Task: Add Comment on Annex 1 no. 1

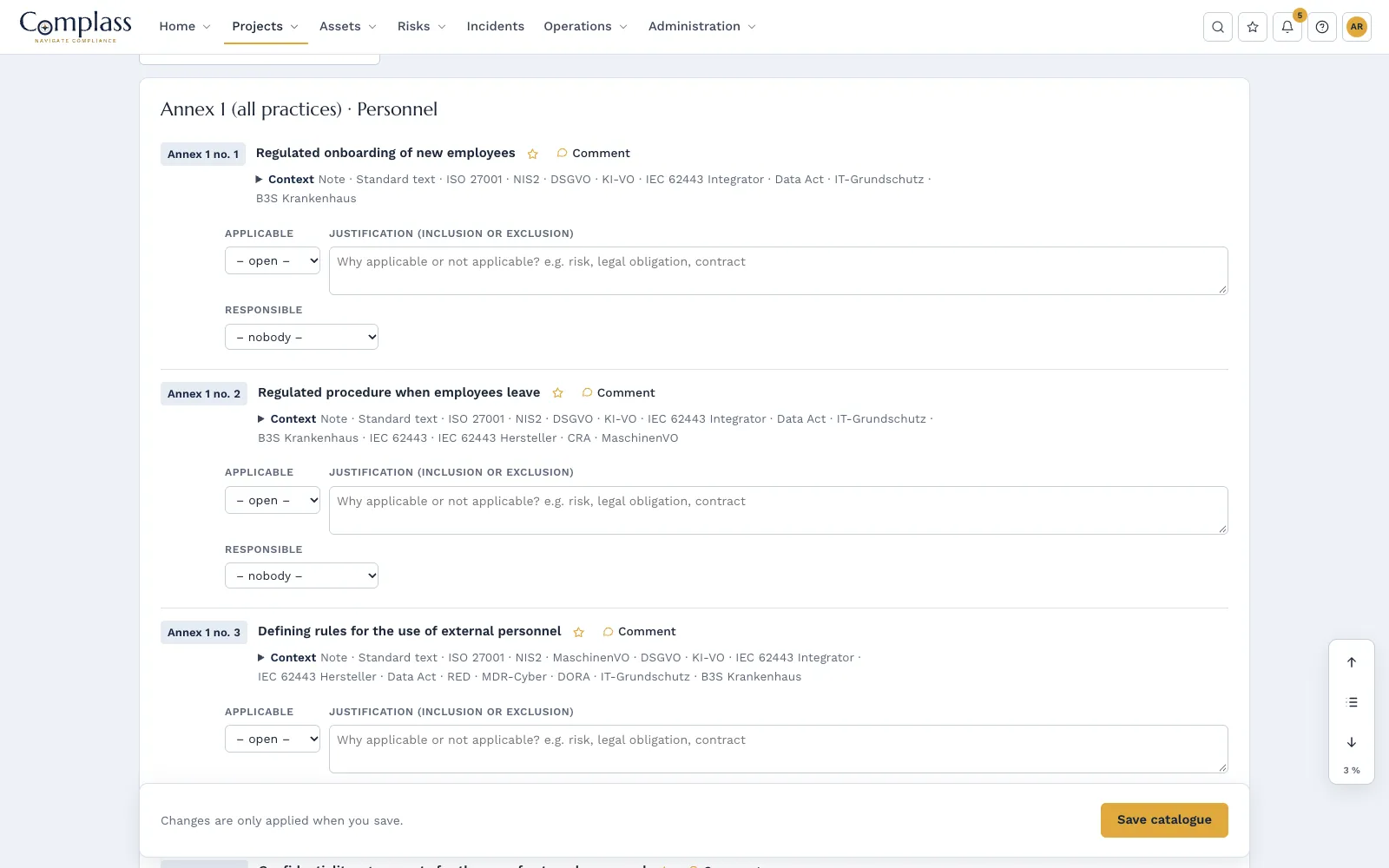Action: point(594,154)
